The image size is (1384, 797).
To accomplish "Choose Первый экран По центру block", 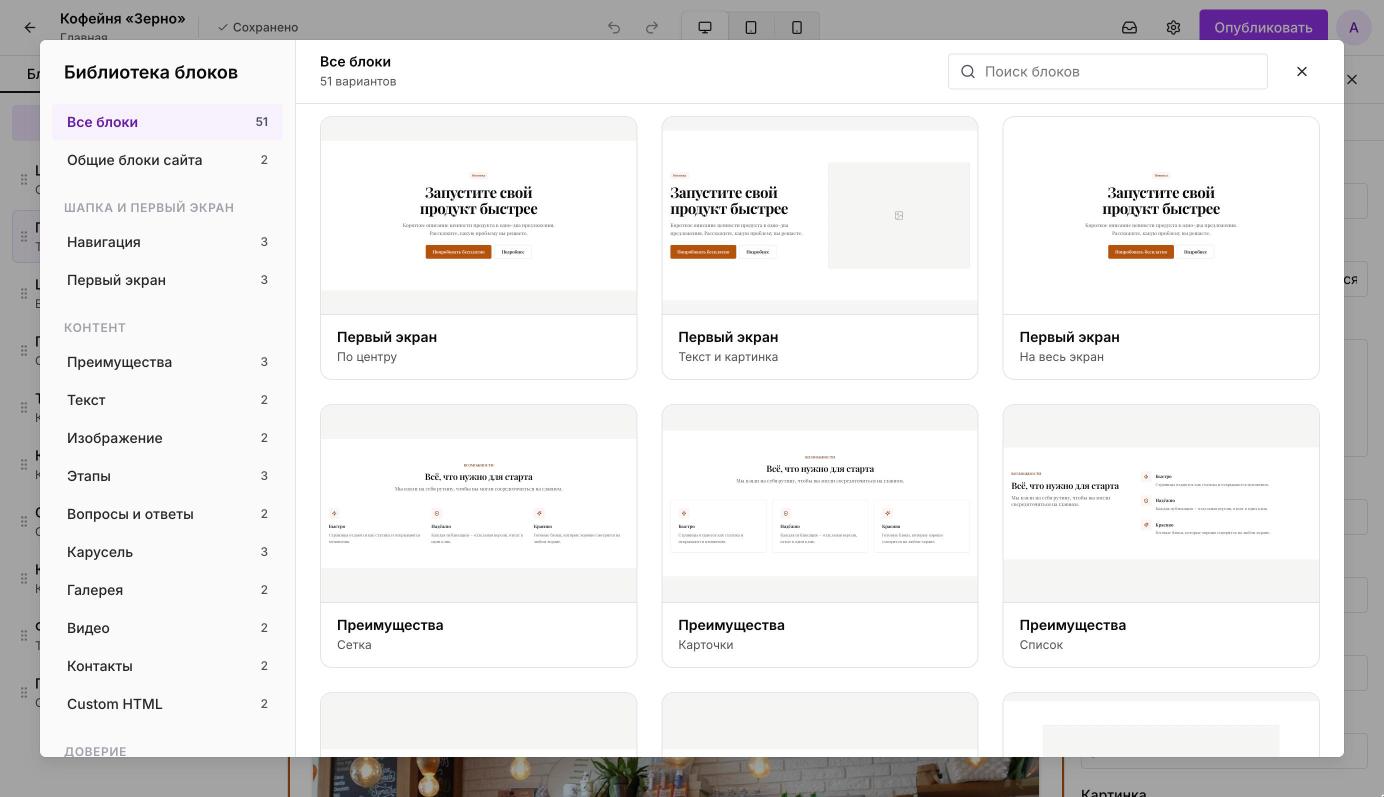I will click(x=478, y=248).
